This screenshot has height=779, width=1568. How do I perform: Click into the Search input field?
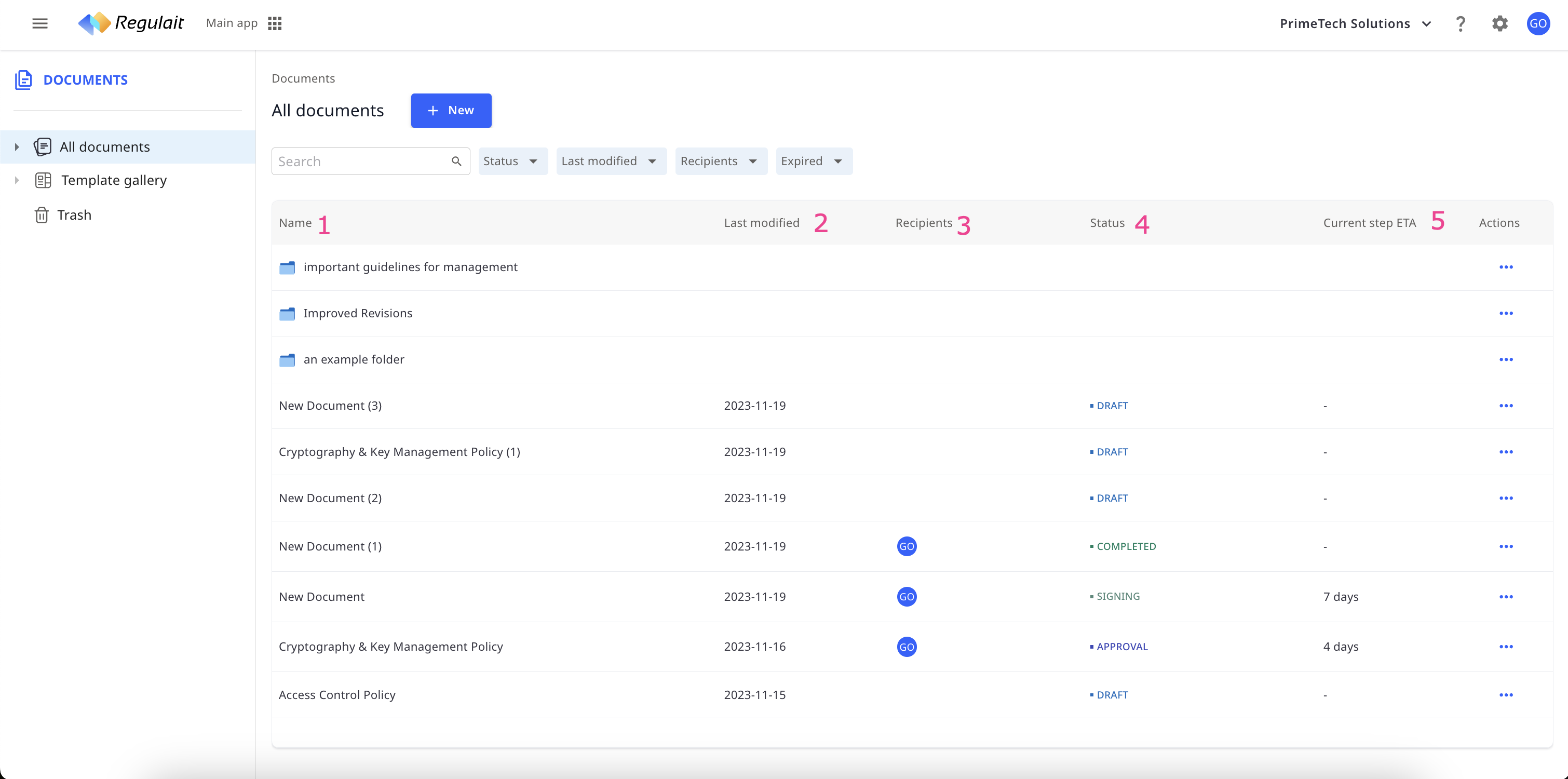click(360, 162)
